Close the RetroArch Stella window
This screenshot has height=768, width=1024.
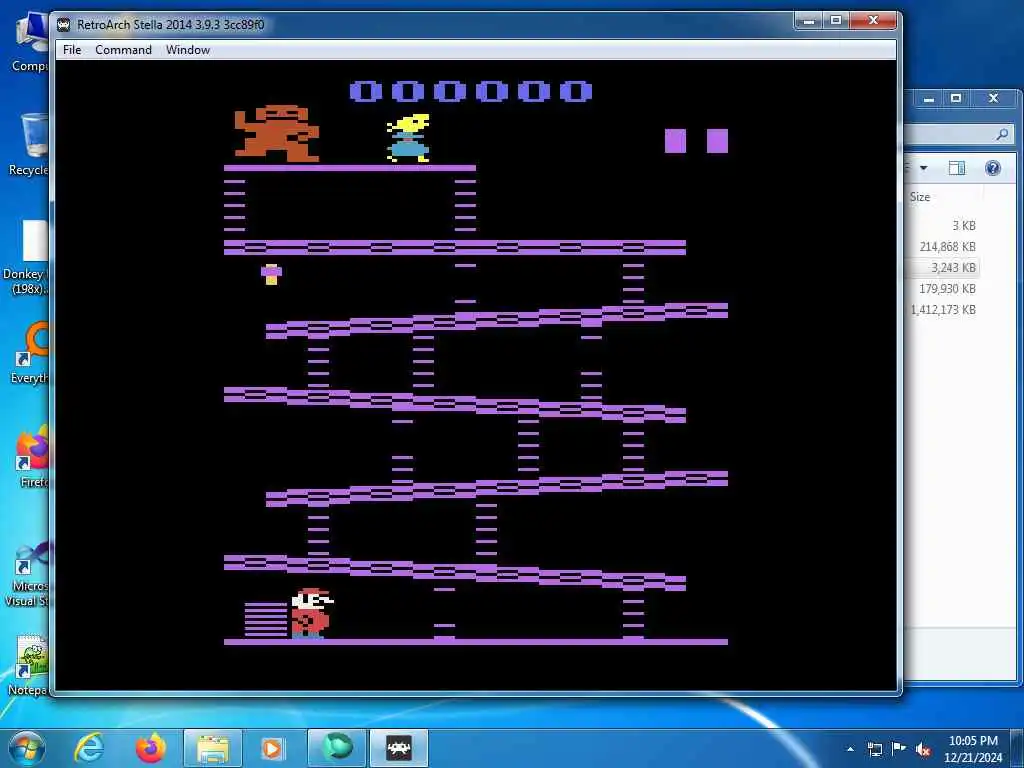tap(874, 21)
